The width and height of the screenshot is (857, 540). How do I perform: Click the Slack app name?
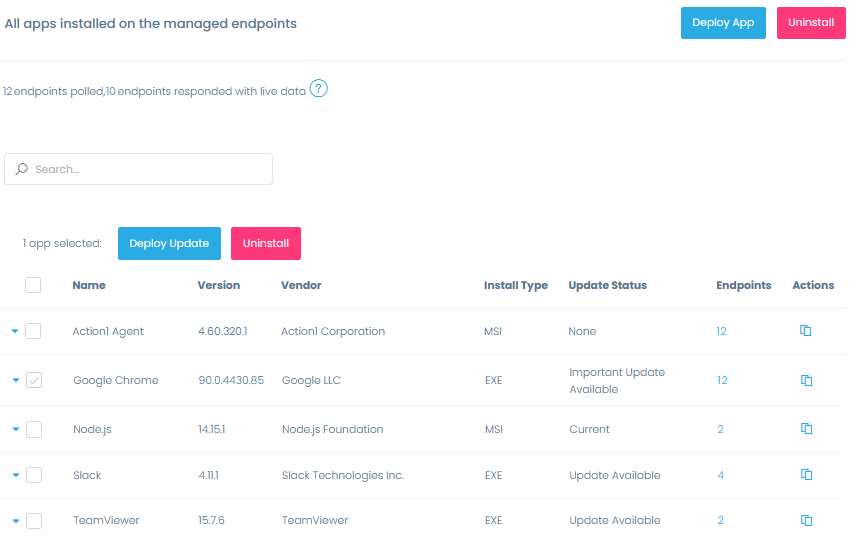click(x=87, y=476)
